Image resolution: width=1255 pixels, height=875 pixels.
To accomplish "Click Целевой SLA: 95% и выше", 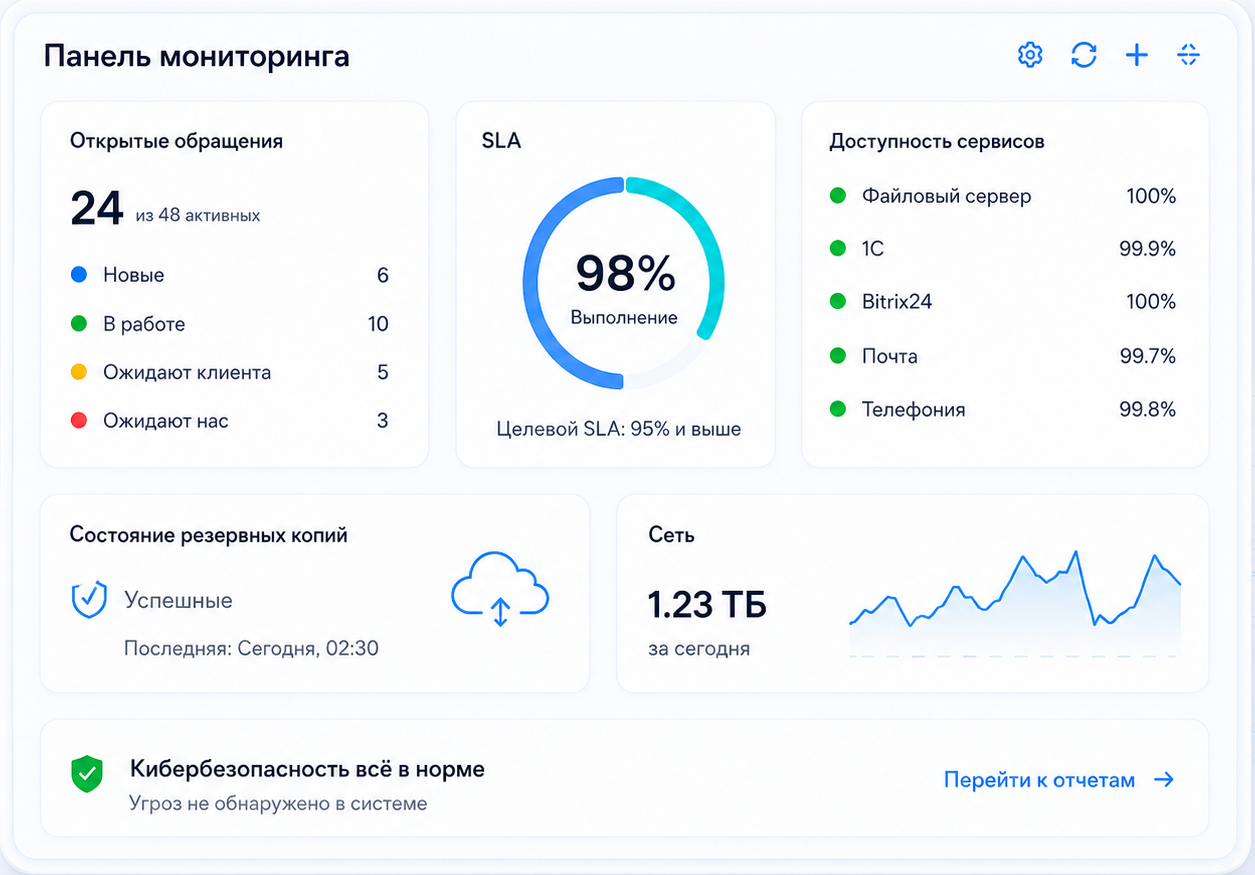I will [x=619, y=429].
